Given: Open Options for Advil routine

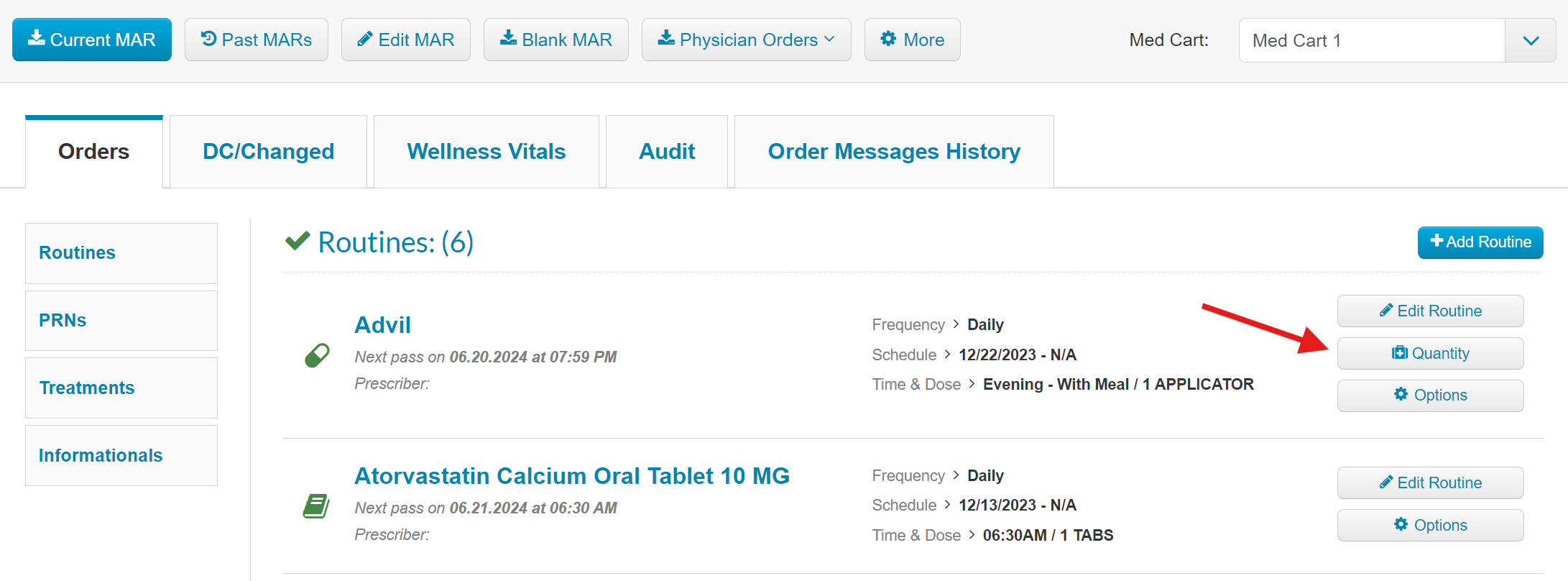Looking at the screenshot, I should [1430, 395].
